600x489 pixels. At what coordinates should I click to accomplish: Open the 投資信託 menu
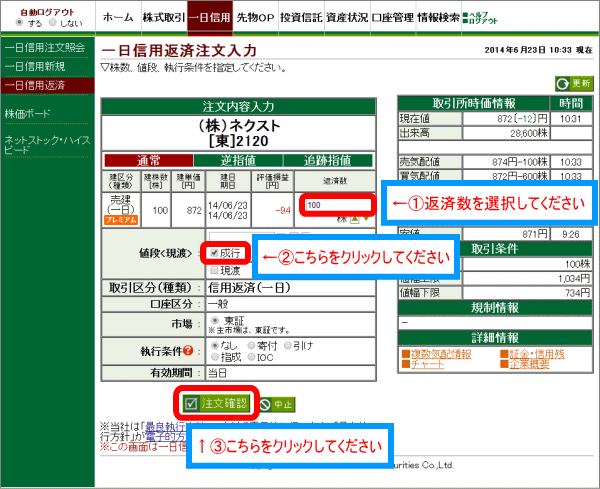tap(301, 18)
